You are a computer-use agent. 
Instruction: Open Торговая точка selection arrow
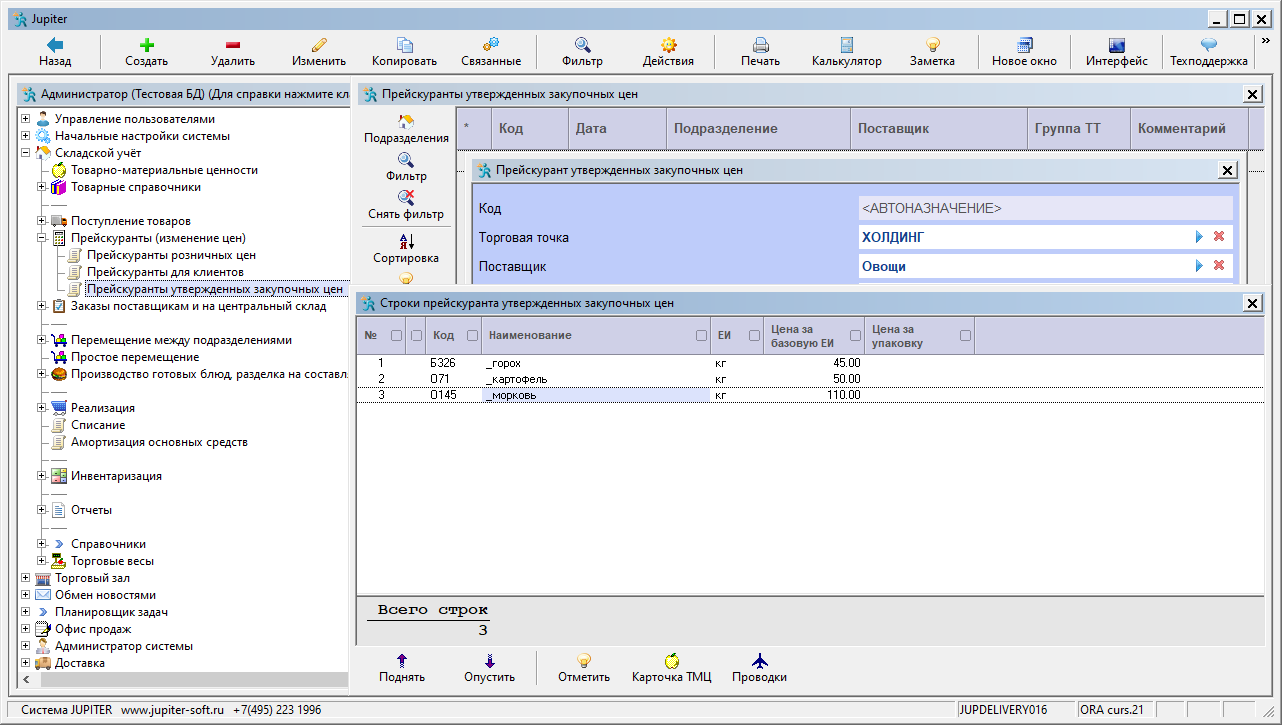(1199, 237)
